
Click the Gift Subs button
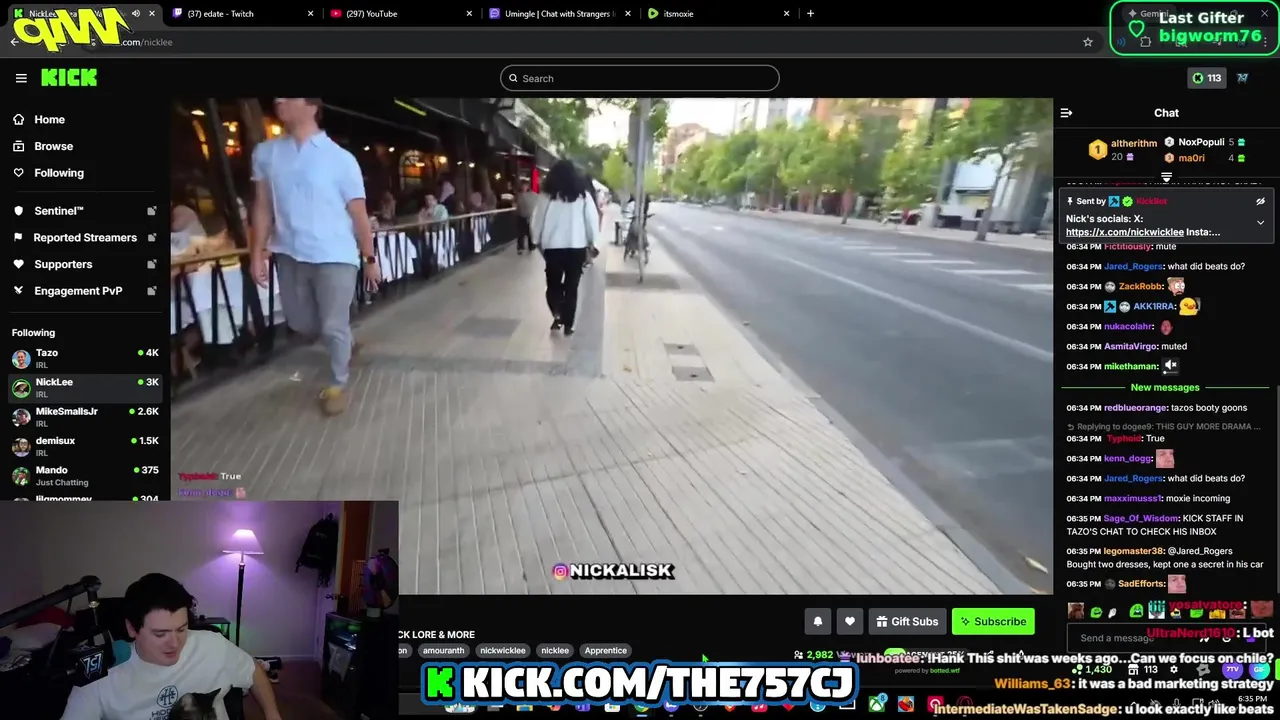(x=907, y=621)
